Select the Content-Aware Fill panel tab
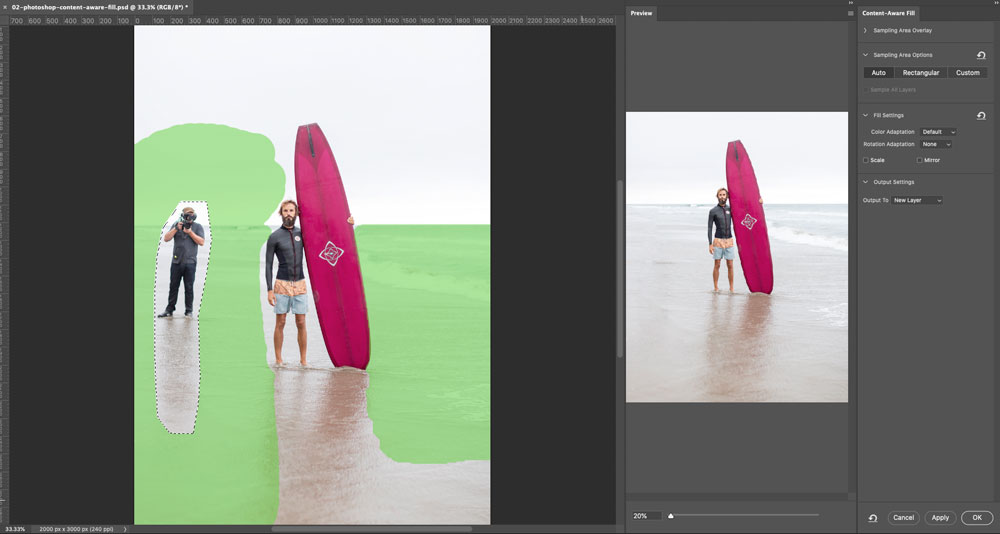 pos(890,13)
